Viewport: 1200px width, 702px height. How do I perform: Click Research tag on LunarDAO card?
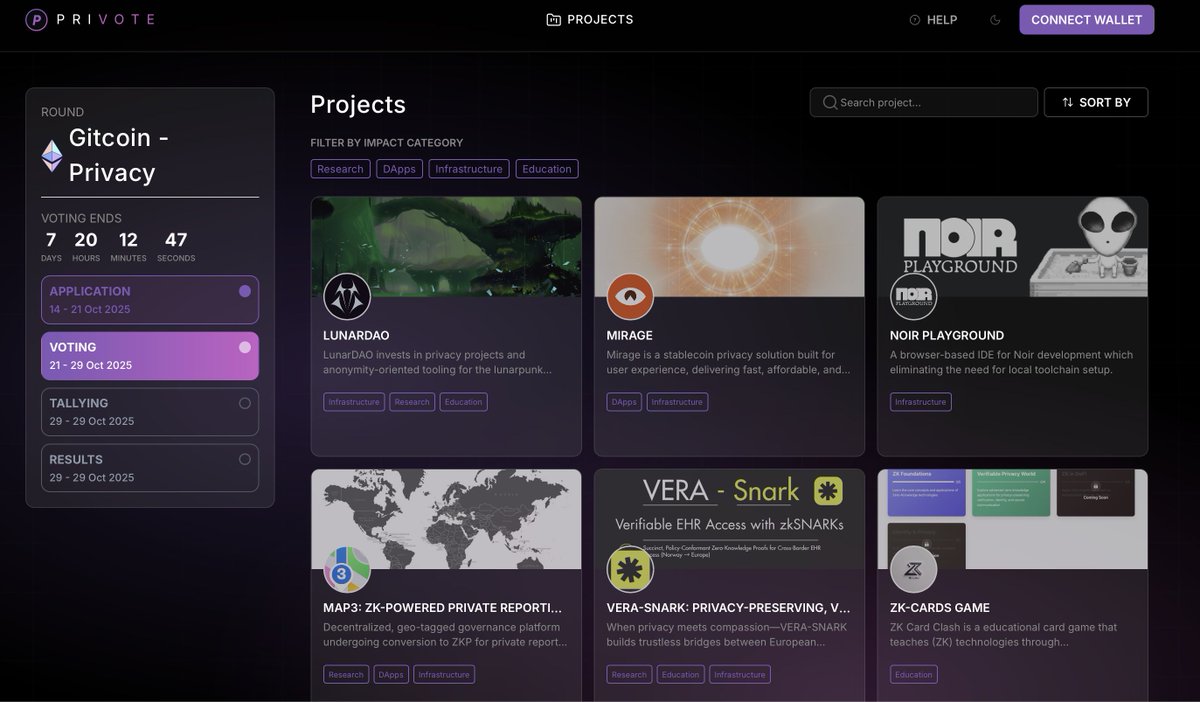tap(412, 402)
